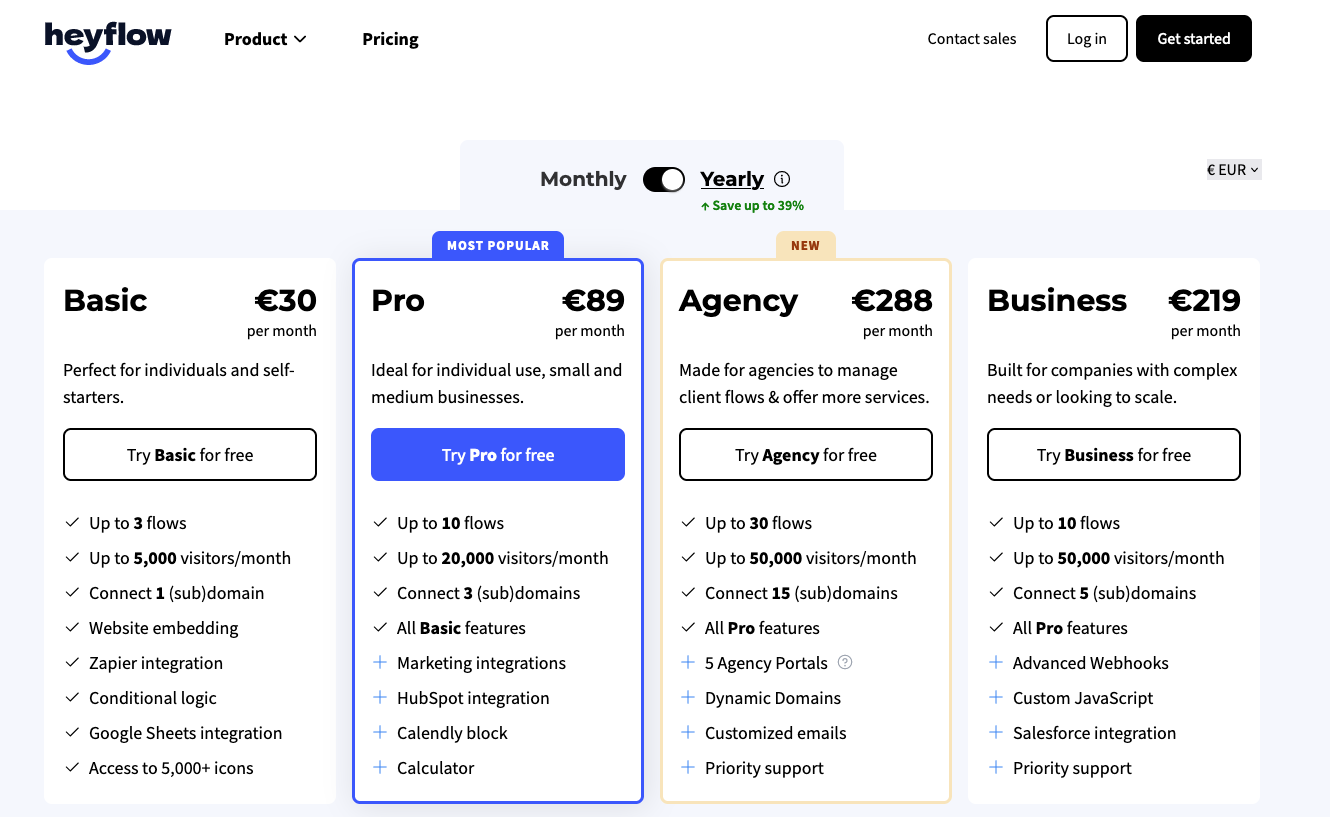Select Yearly billing label
1330x817 pixels.
click(731, 179)
